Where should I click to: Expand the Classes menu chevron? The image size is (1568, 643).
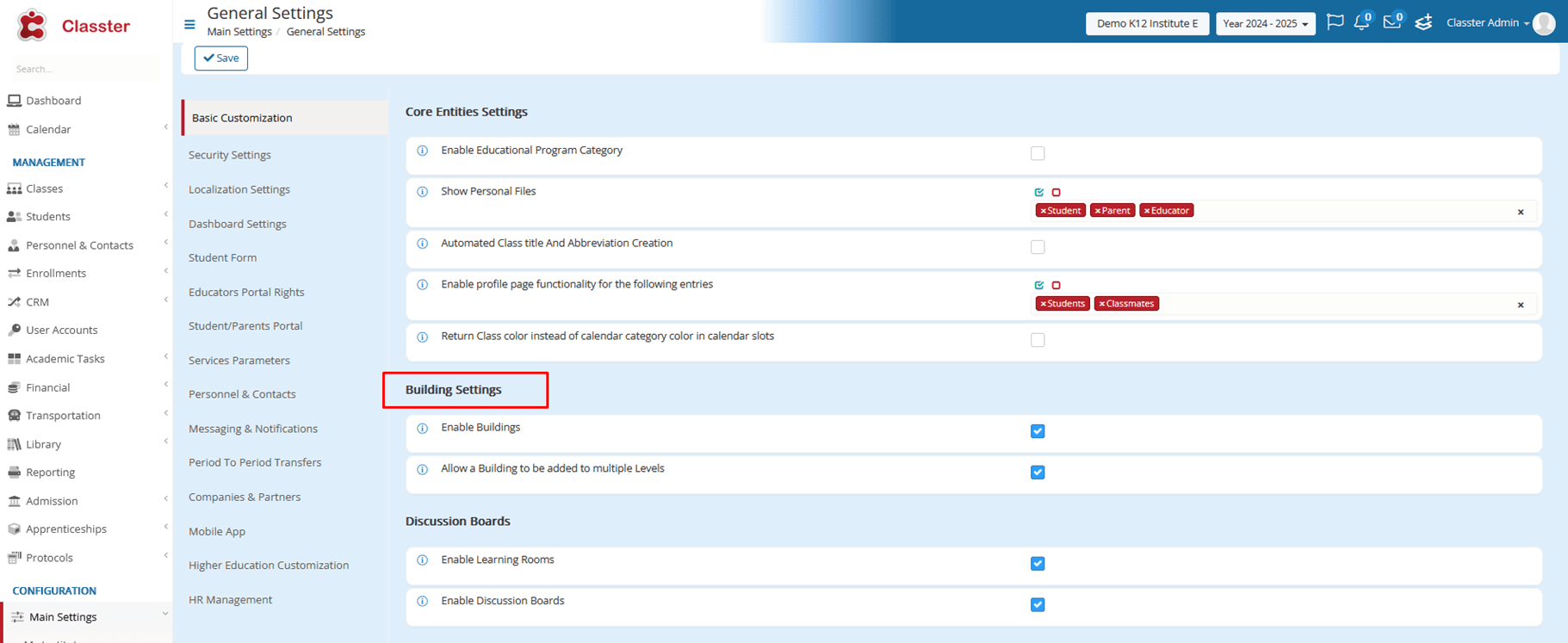click(165, 186)
